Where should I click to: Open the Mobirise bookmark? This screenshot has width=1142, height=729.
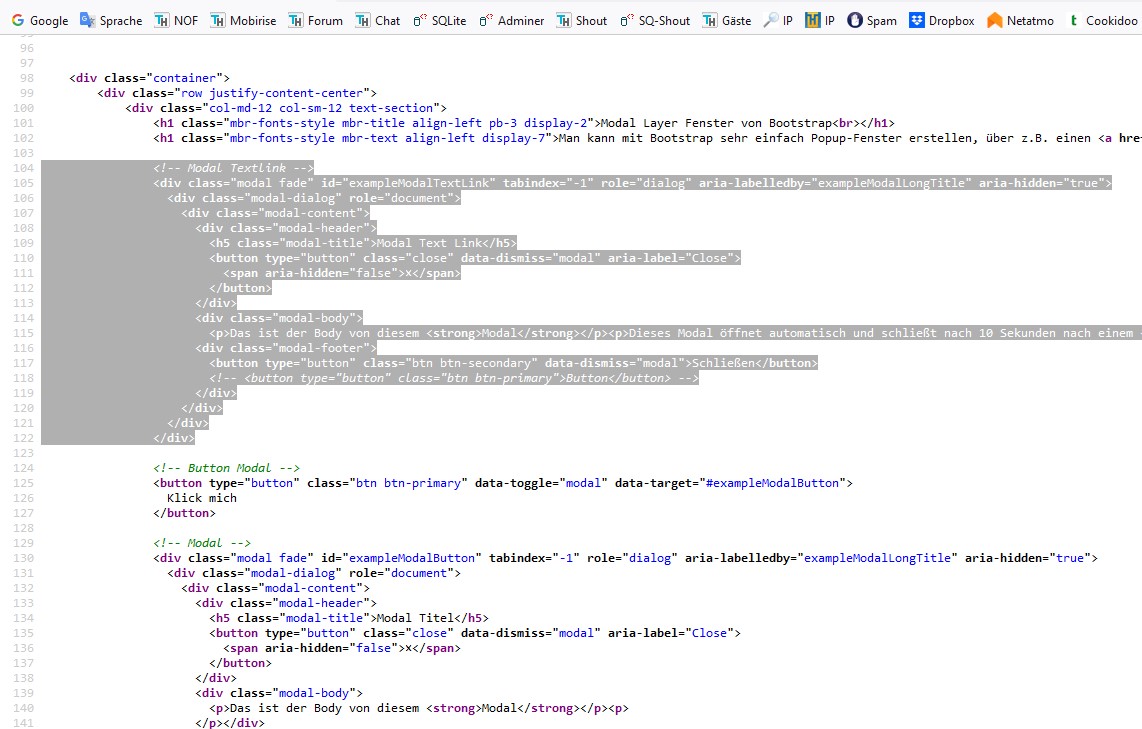click(x=243, y=20)
